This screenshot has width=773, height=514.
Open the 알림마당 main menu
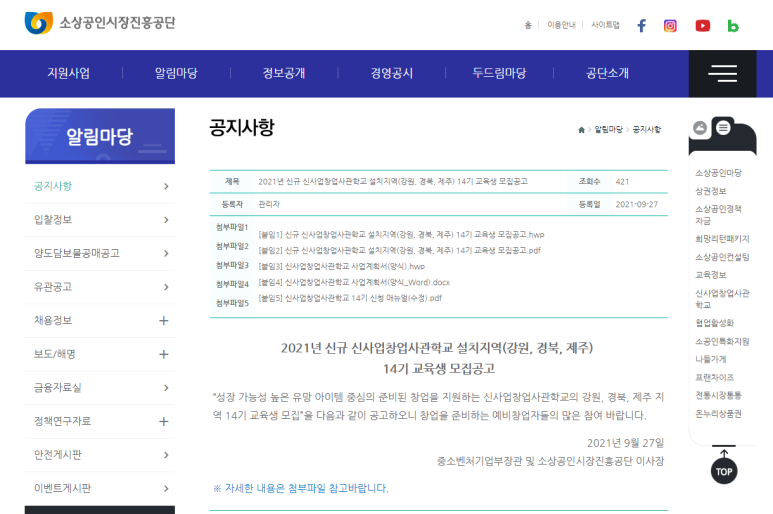176,73
